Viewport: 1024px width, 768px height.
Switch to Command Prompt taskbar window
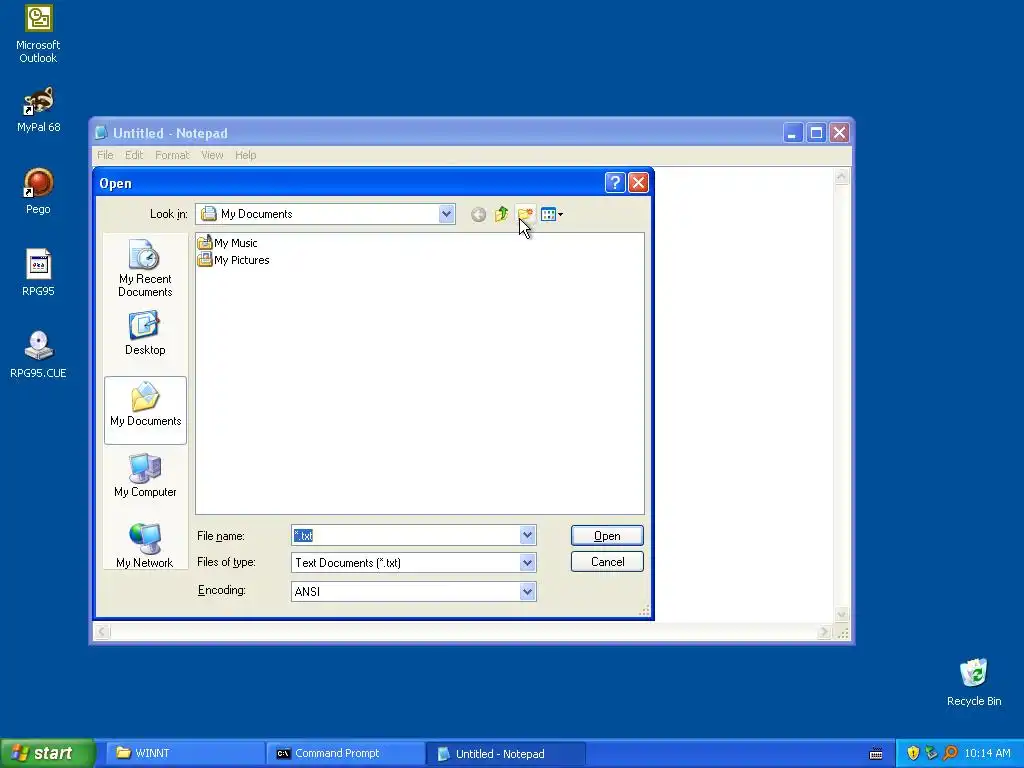click(345, 753)
